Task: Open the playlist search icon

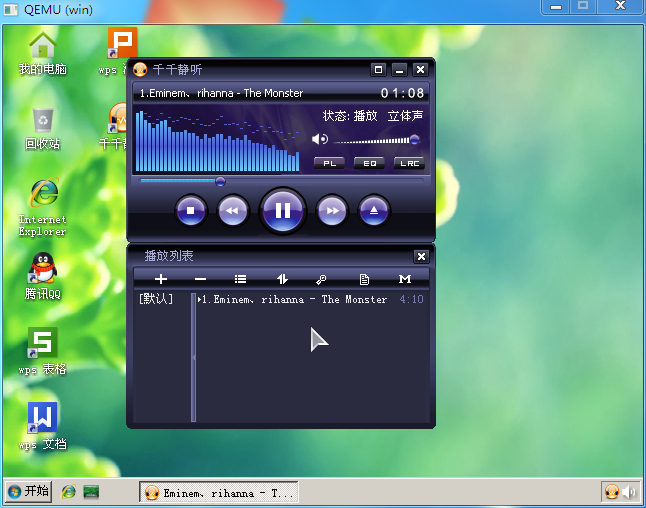Action: coord(321,279)
